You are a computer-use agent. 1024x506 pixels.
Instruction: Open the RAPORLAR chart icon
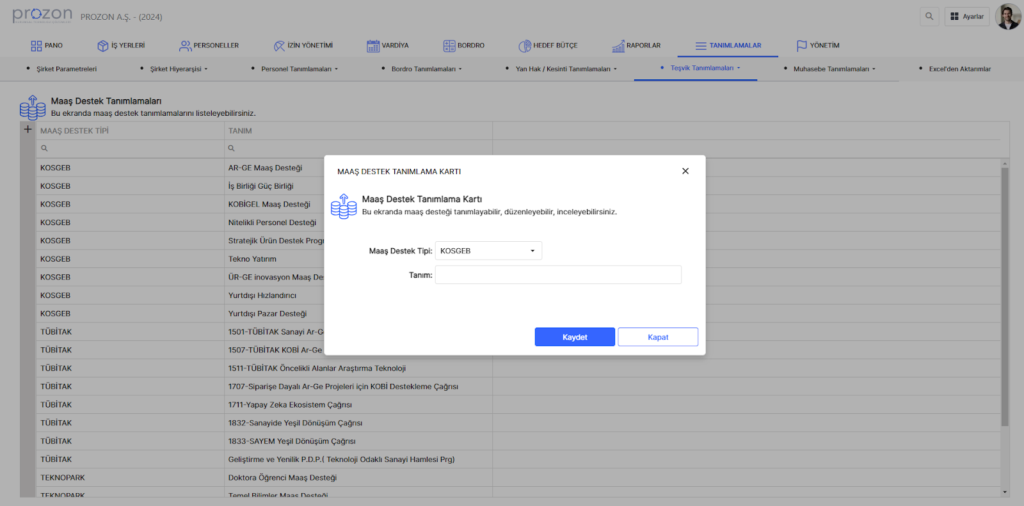(618, 45)
